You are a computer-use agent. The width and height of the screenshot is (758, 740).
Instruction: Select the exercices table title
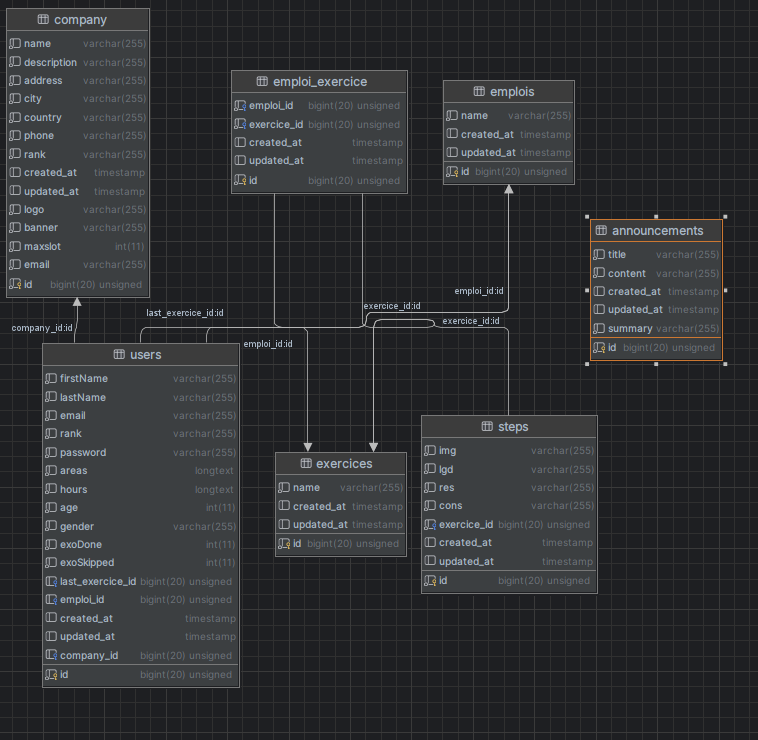[344, 464]
